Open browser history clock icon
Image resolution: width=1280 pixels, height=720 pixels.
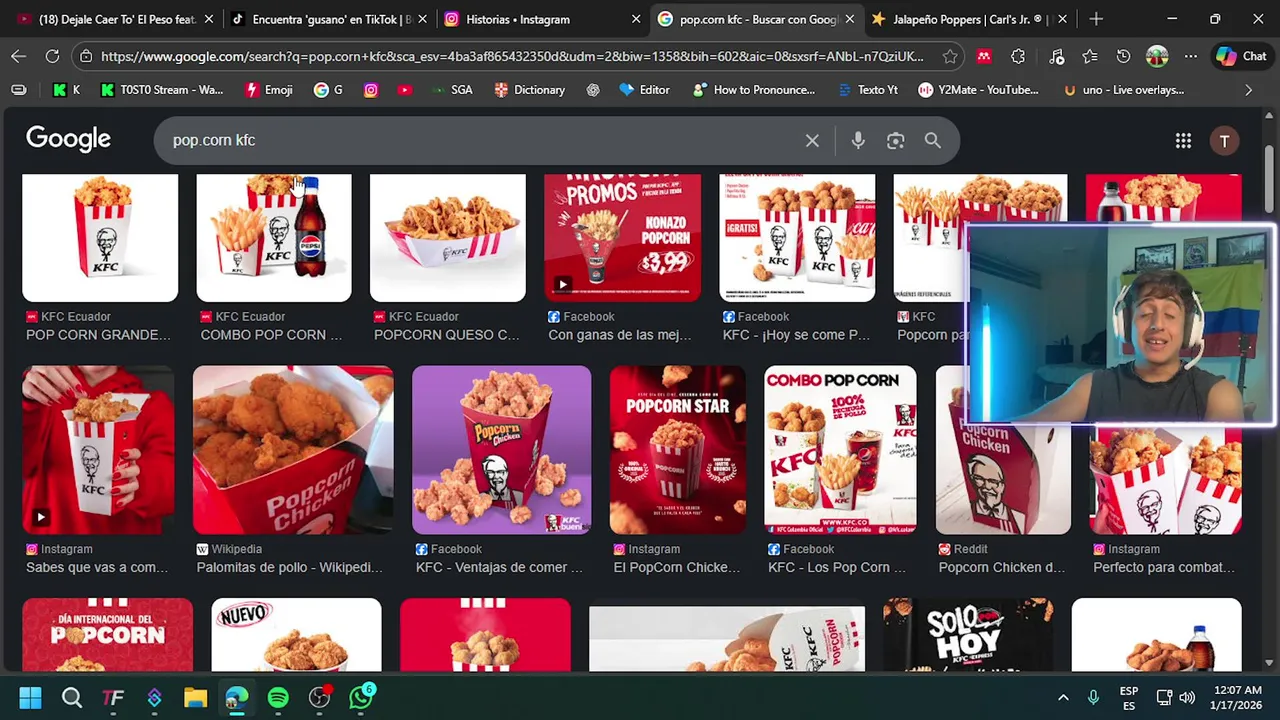1123,57
